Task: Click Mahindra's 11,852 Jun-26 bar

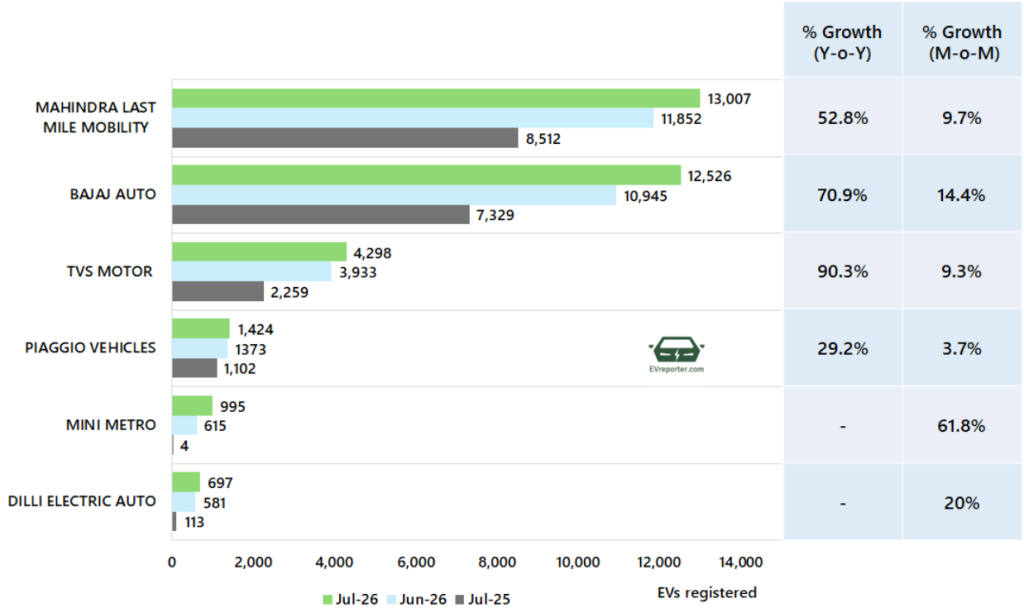Action: (x=413, y=118)
